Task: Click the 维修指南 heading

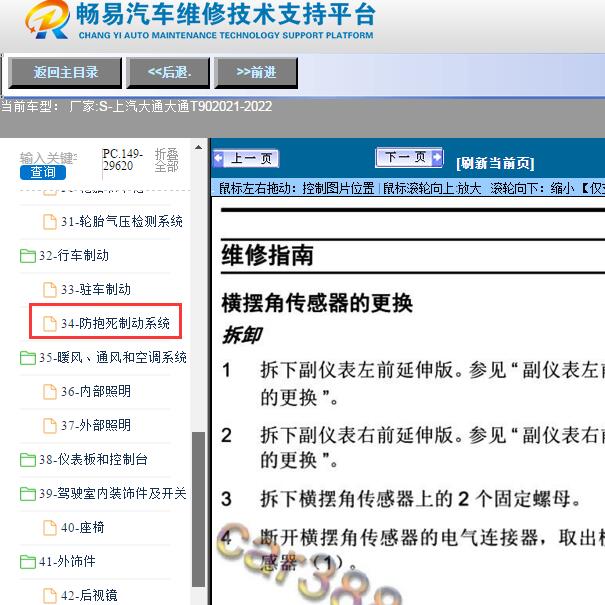Action: (267, 255)
